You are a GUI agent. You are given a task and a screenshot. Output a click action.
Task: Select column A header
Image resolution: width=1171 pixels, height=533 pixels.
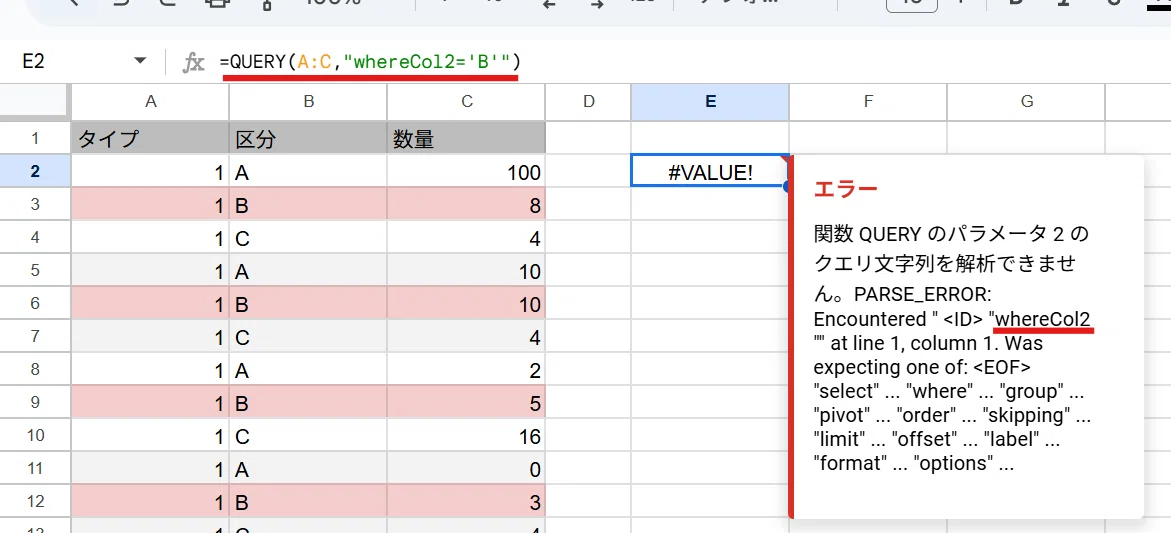click(150, 102)
